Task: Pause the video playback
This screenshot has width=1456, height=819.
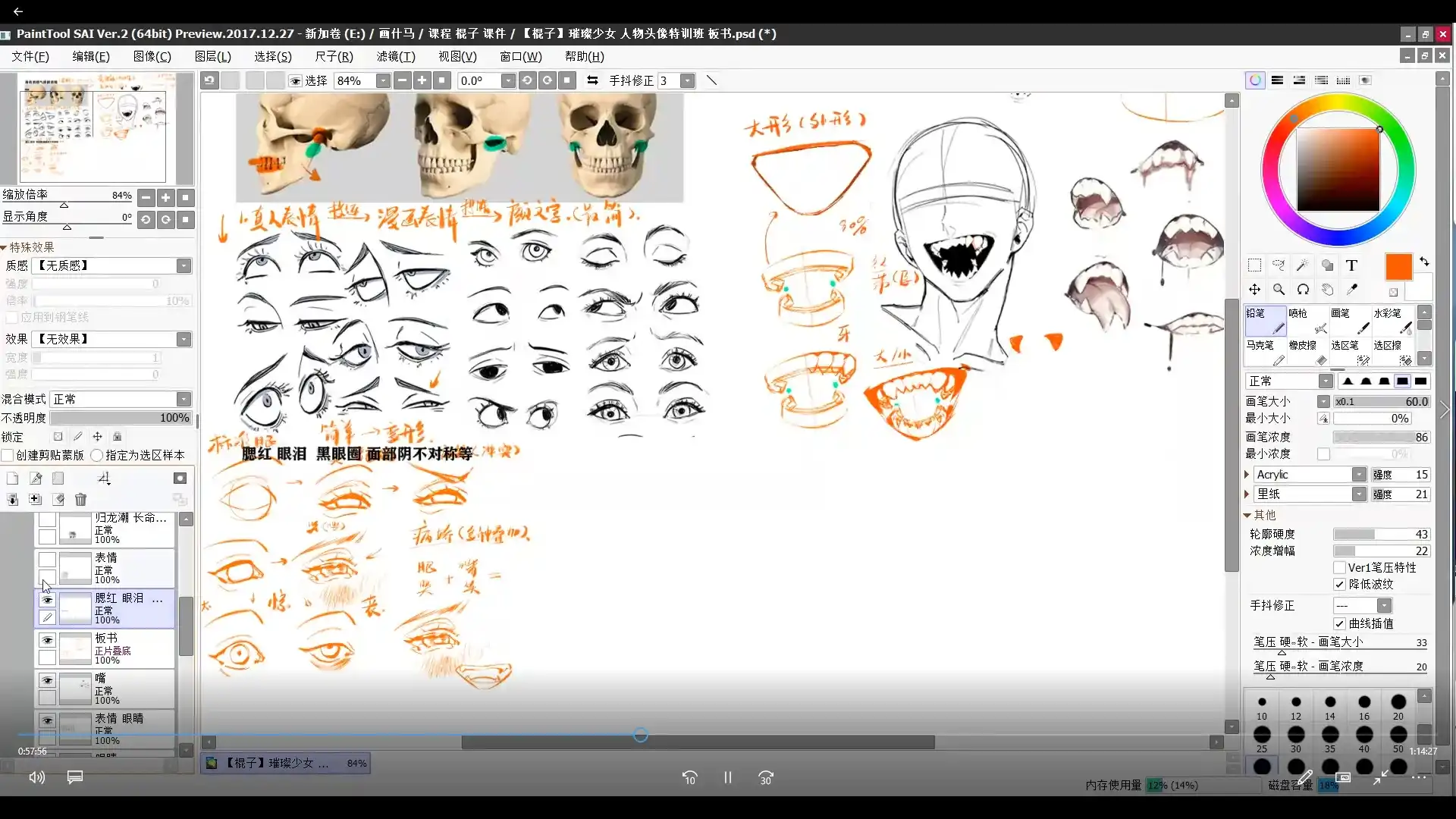Action: [x=727, y=777]
